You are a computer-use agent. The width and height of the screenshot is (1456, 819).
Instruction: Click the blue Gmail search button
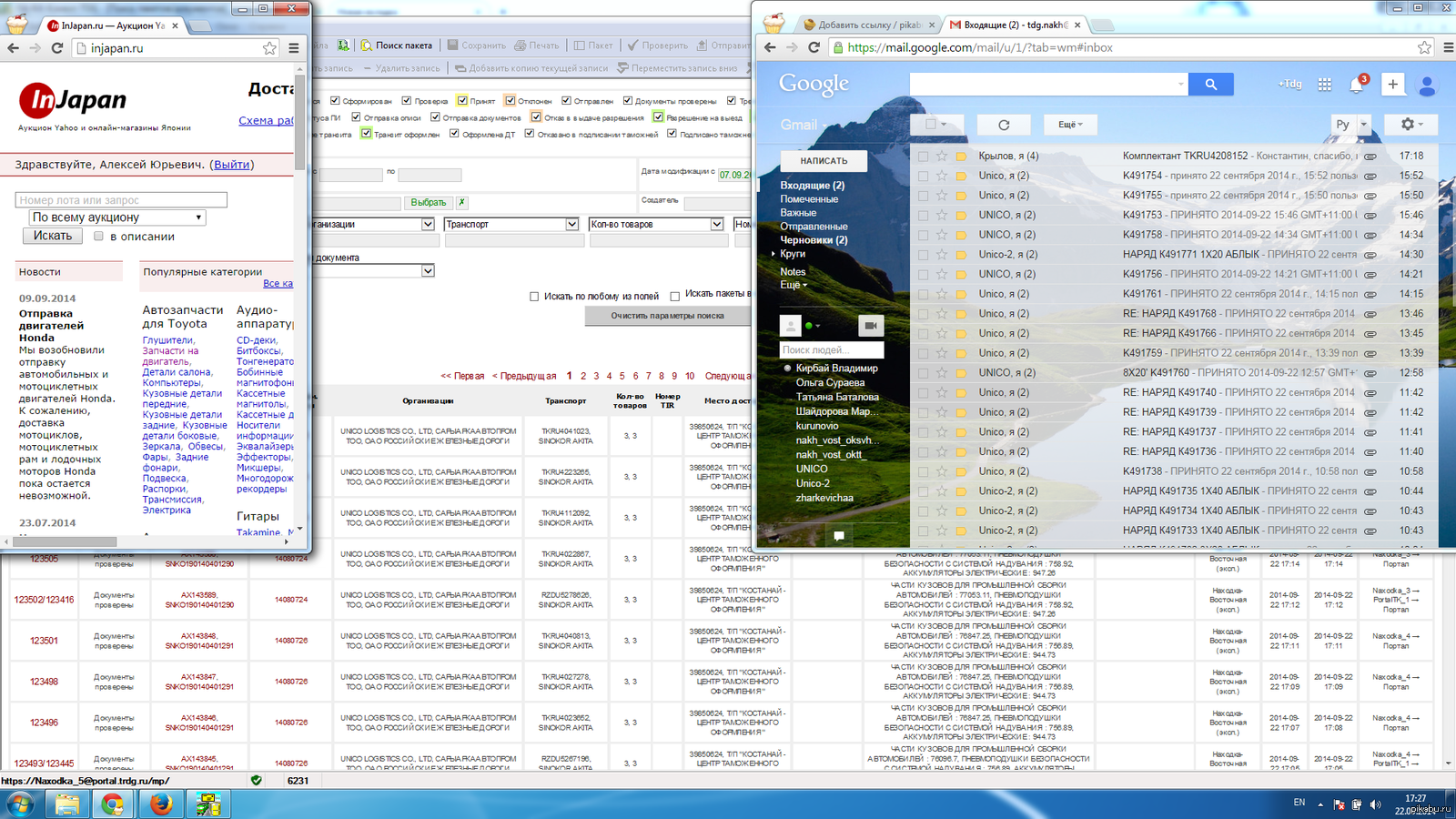(x=1210, y=85)
